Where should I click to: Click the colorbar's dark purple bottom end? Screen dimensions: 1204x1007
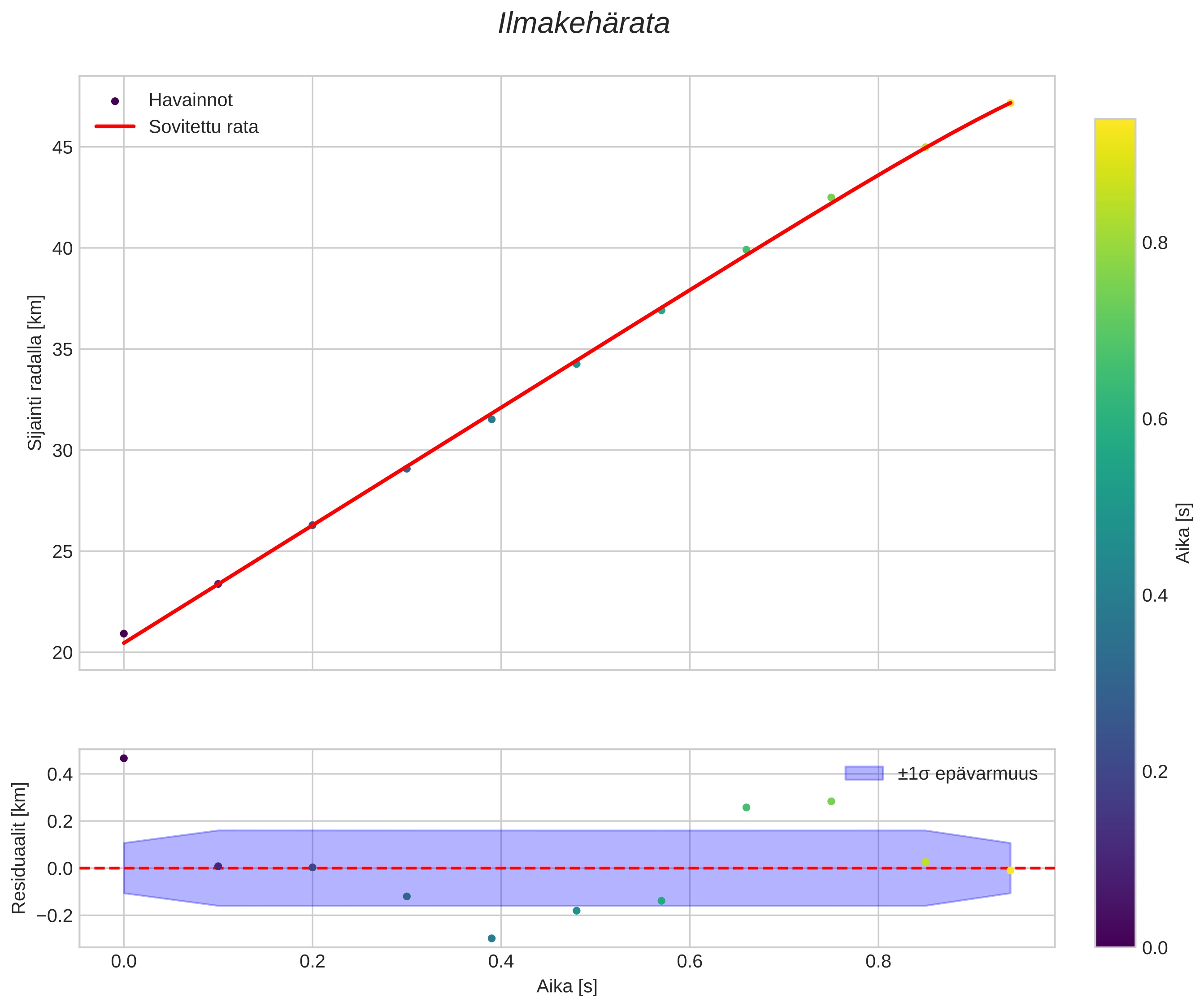(1115, 942)
